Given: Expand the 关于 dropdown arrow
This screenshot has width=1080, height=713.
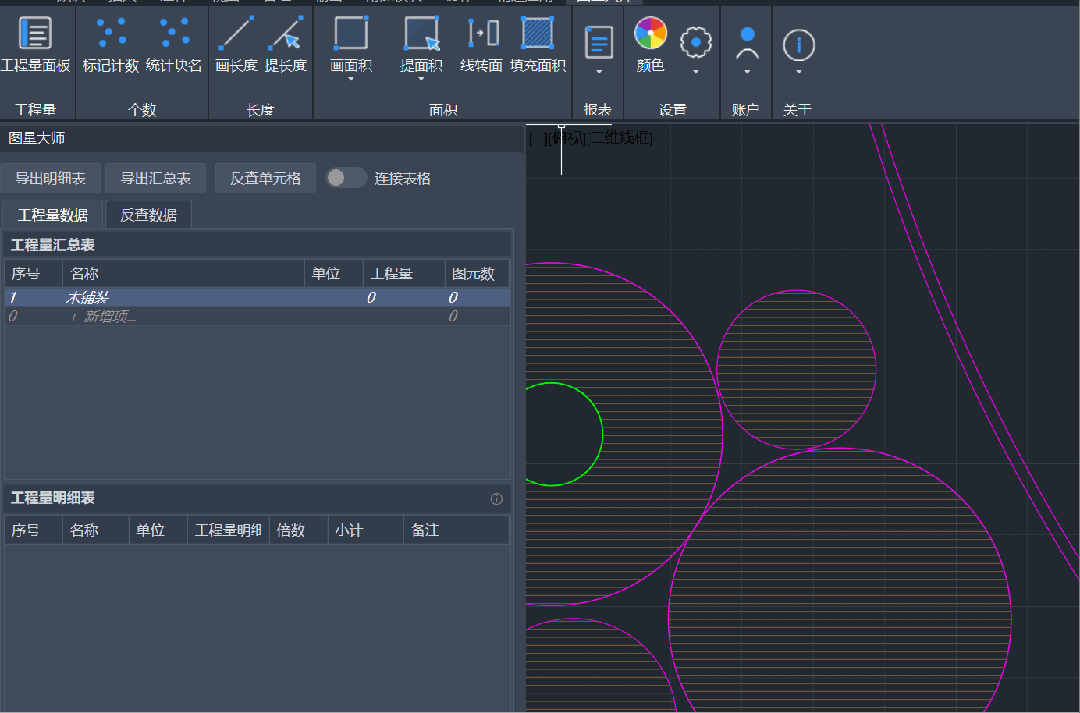Looking at the screenshot, I should (x=799, y=72).
